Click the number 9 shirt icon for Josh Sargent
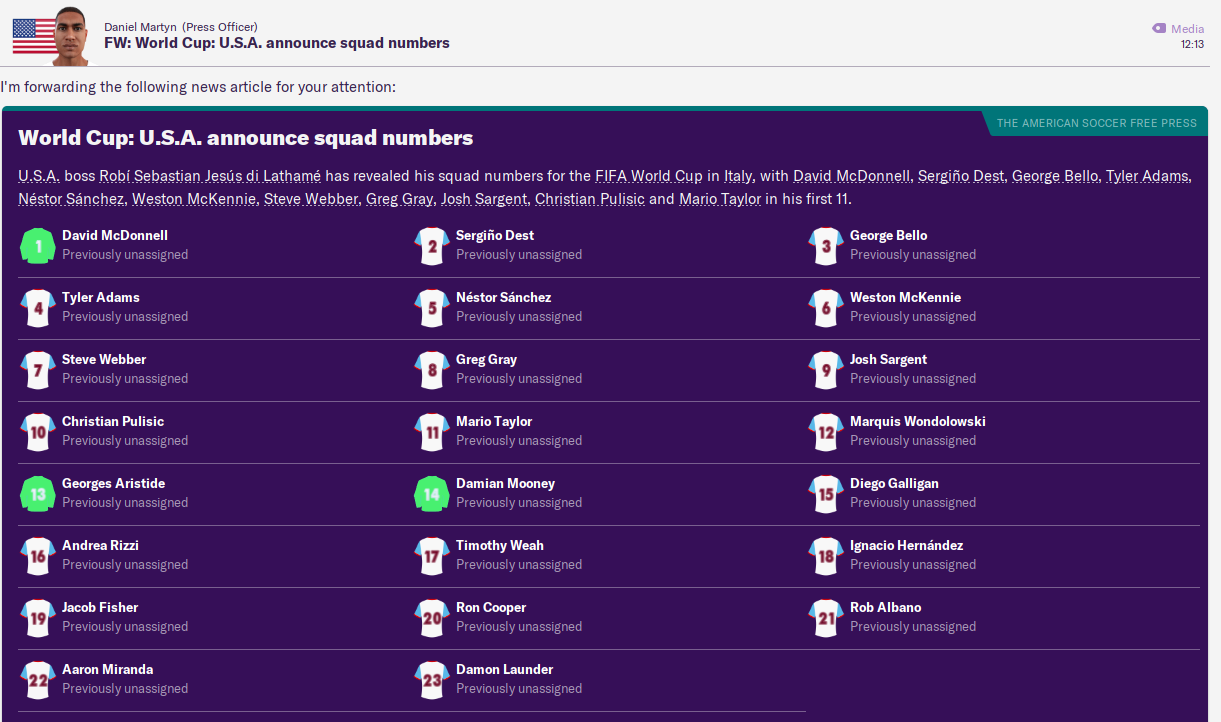1221x722 pixels. (826, 370)
